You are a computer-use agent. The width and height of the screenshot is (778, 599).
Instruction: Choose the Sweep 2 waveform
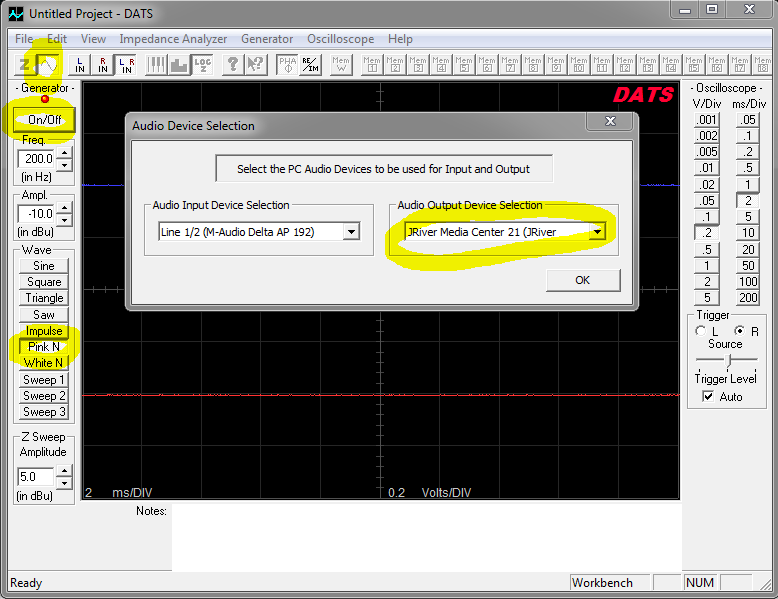click(x=44, y=396)
